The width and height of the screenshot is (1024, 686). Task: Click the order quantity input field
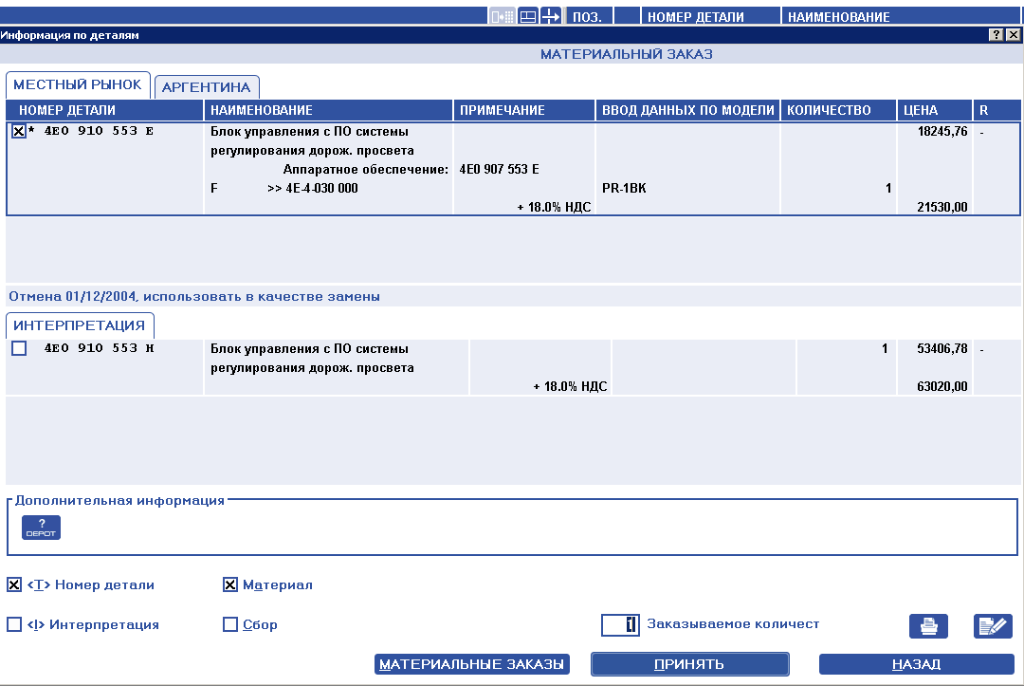[620, 625]
